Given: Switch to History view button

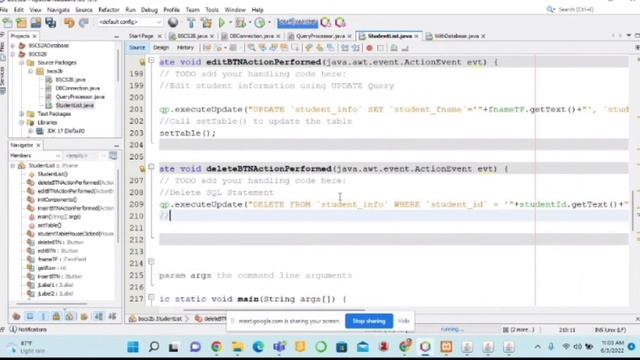Looking at the screenshot, I should click(x=185, y=48).
